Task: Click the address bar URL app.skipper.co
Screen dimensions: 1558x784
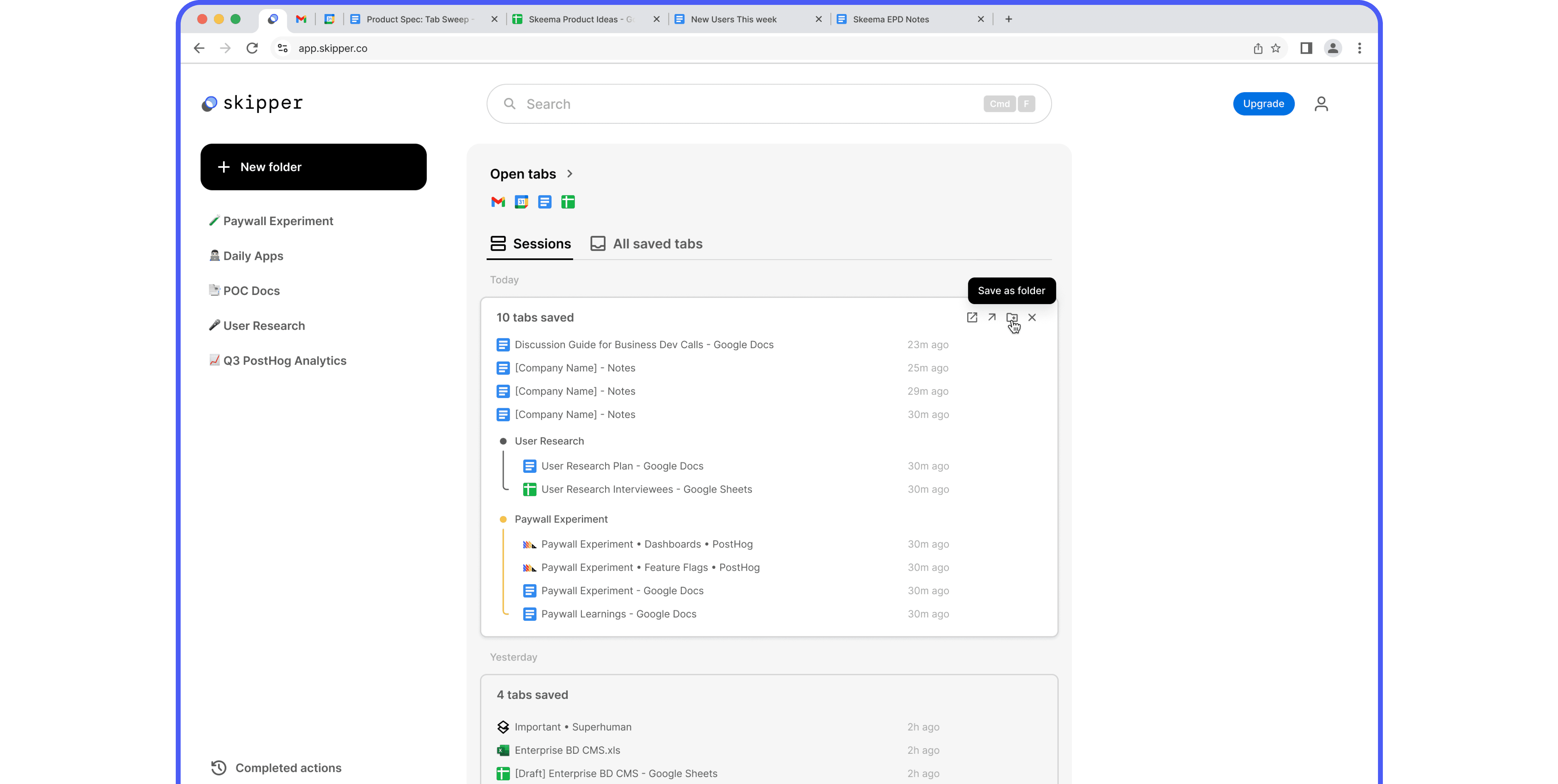Action: point(333,49)
